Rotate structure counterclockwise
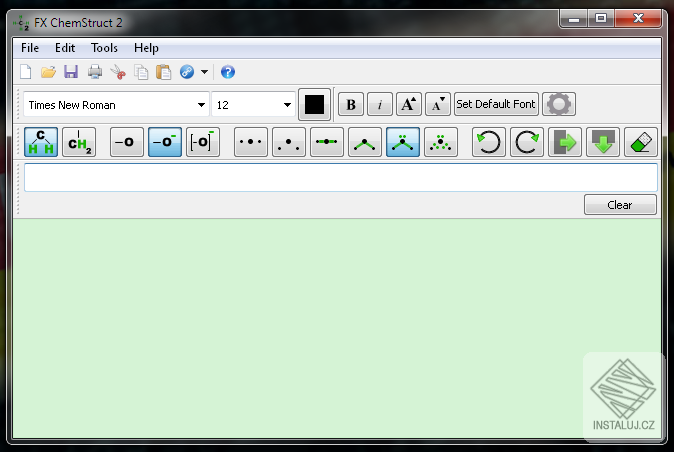Image resolution: width=674 pixels, height=452 pixels. [489, 142]
